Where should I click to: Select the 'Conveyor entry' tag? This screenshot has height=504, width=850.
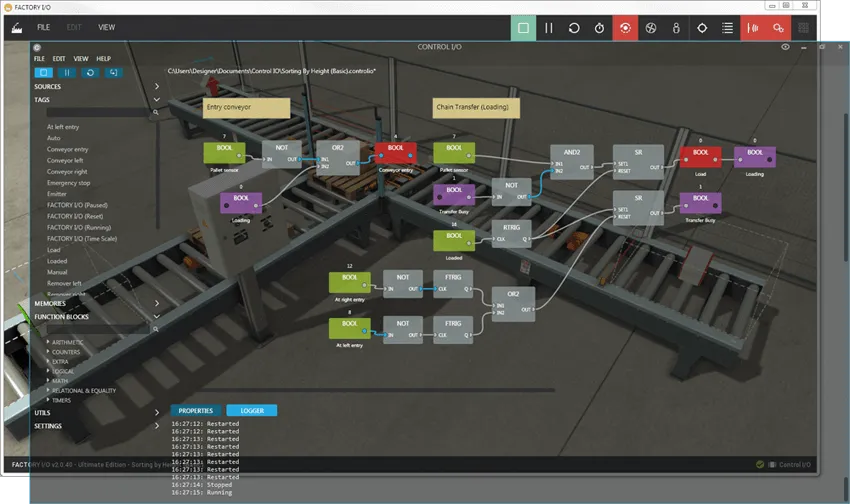tap(67, 149)
